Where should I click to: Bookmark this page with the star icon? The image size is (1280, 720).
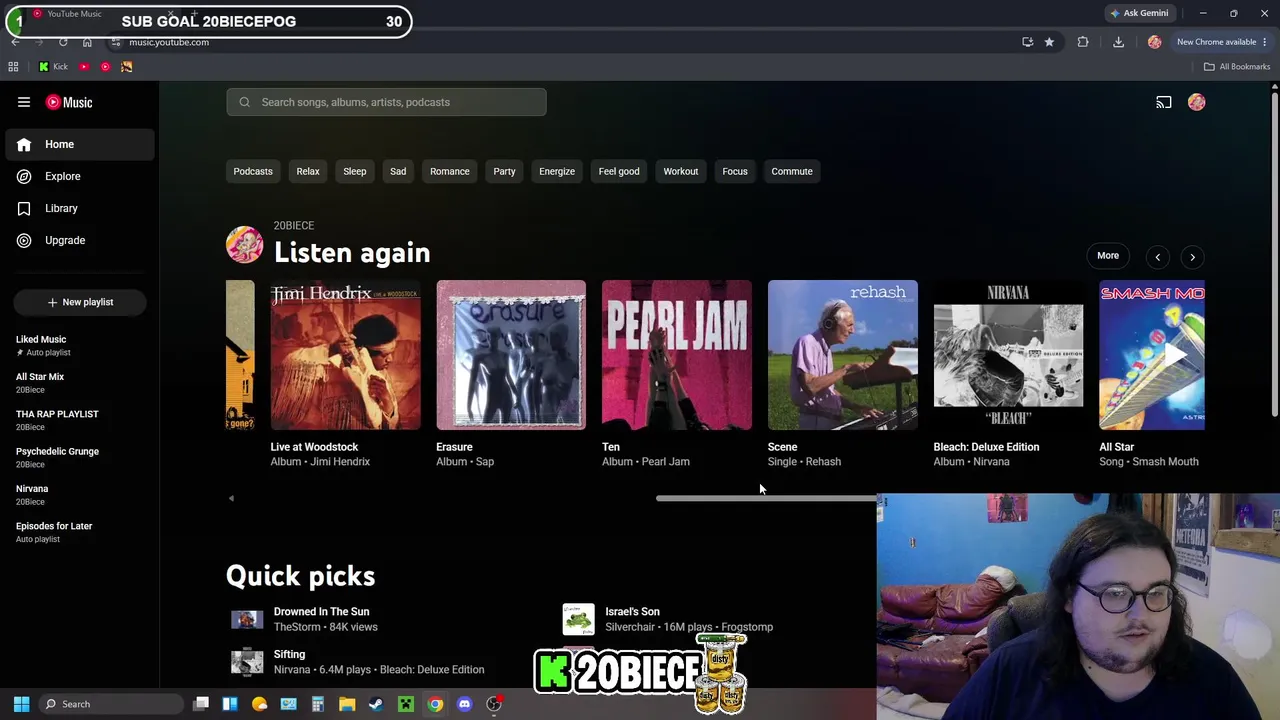[x=1049, y=42]
